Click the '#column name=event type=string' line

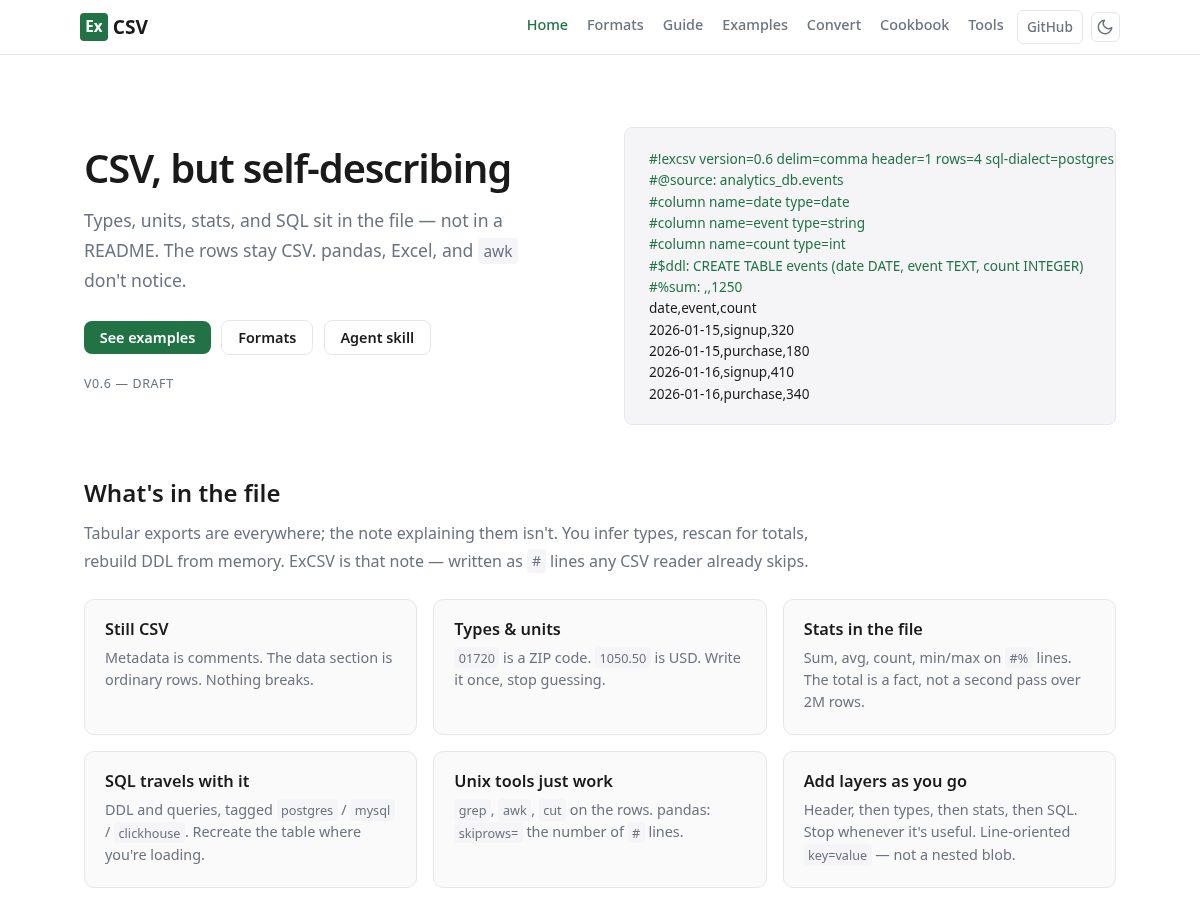point(757,223)
